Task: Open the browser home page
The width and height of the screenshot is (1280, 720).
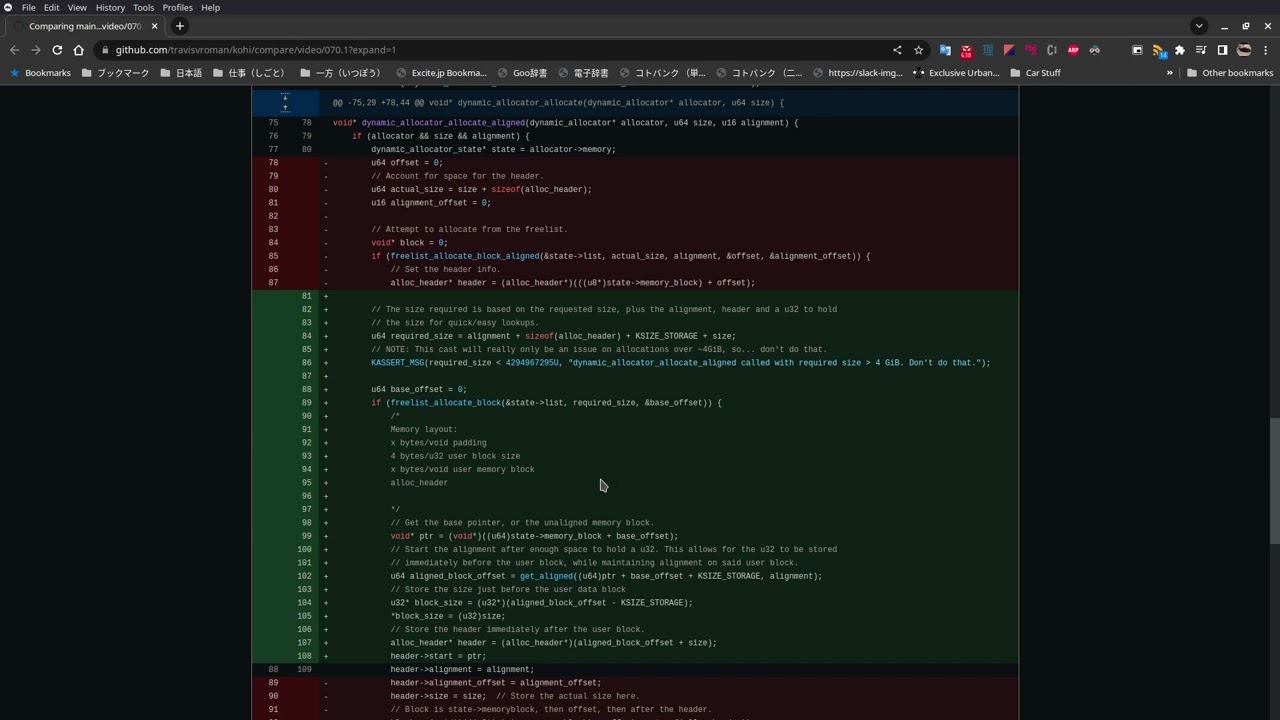Action: [x=79, y=50]
